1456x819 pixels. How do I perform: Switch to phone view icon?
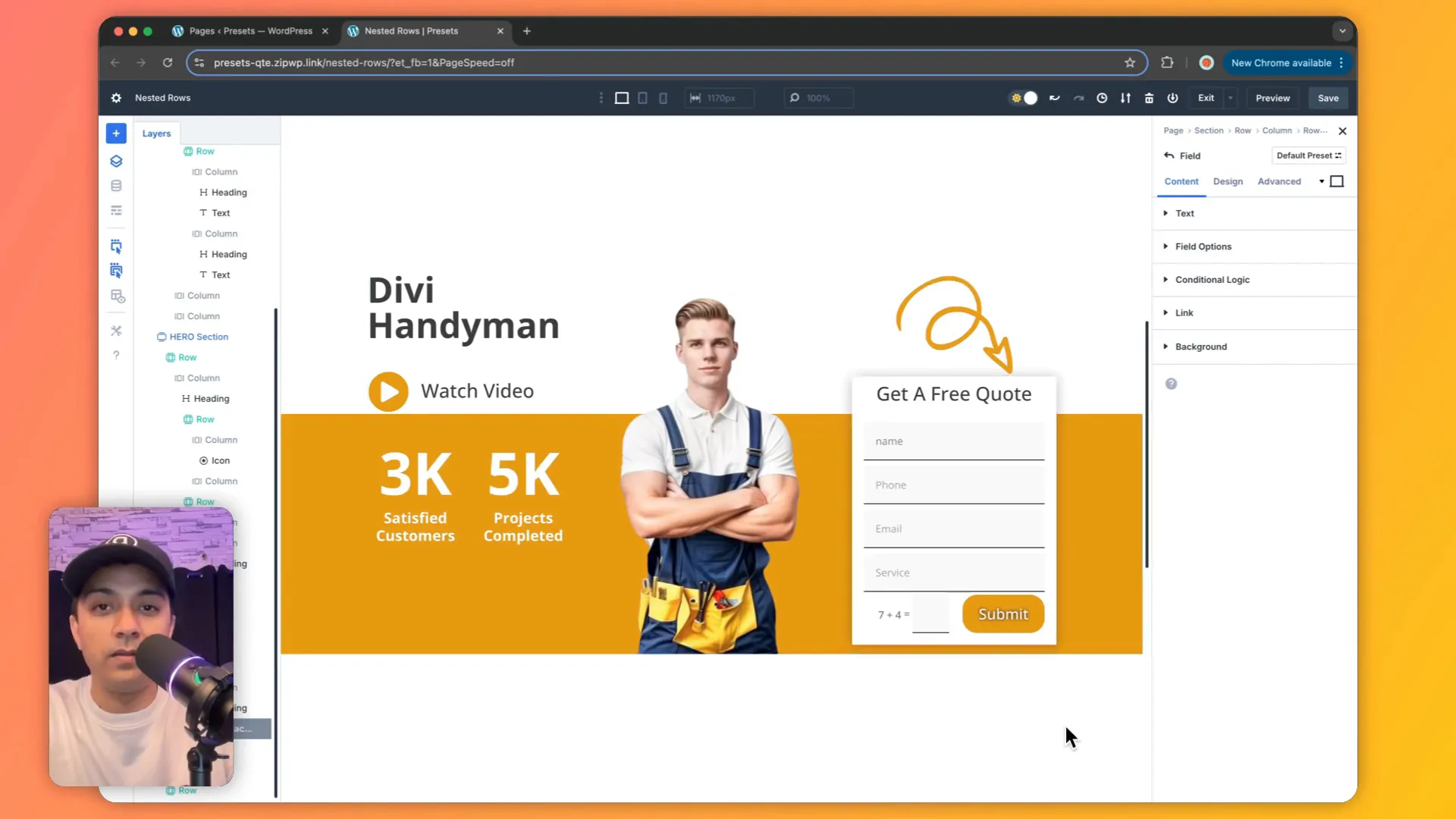663,98
